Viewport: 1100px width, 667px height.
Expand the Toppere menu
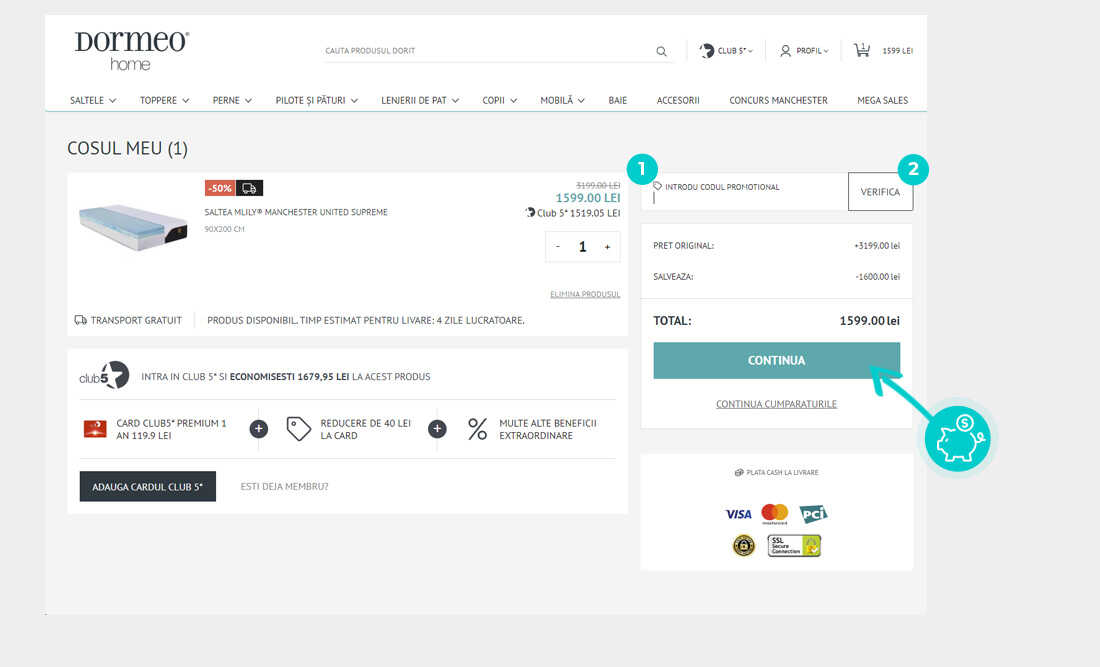(165, 100)
